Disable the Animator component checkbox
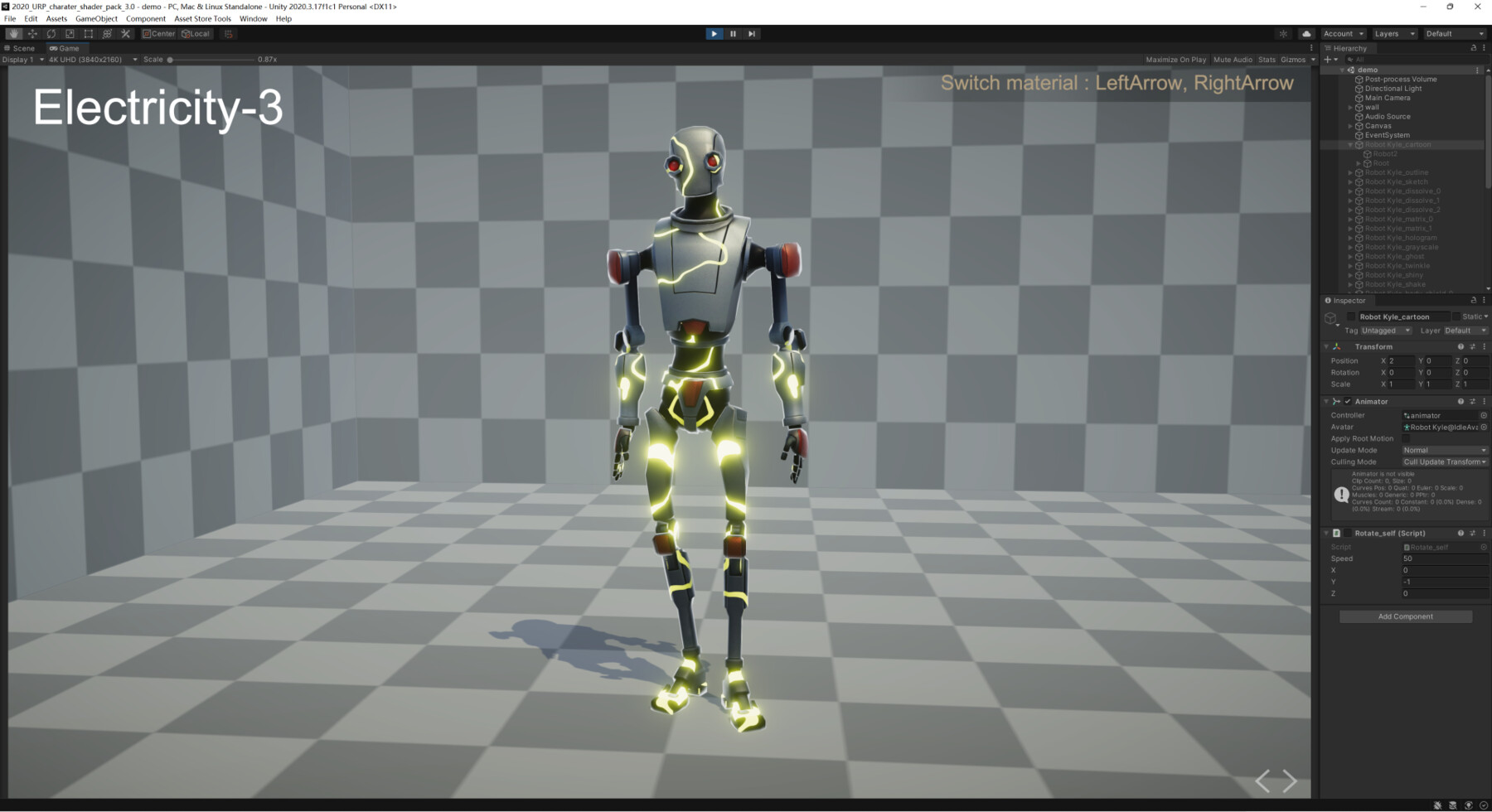 pyautogui.click(x=1348, y=401)
